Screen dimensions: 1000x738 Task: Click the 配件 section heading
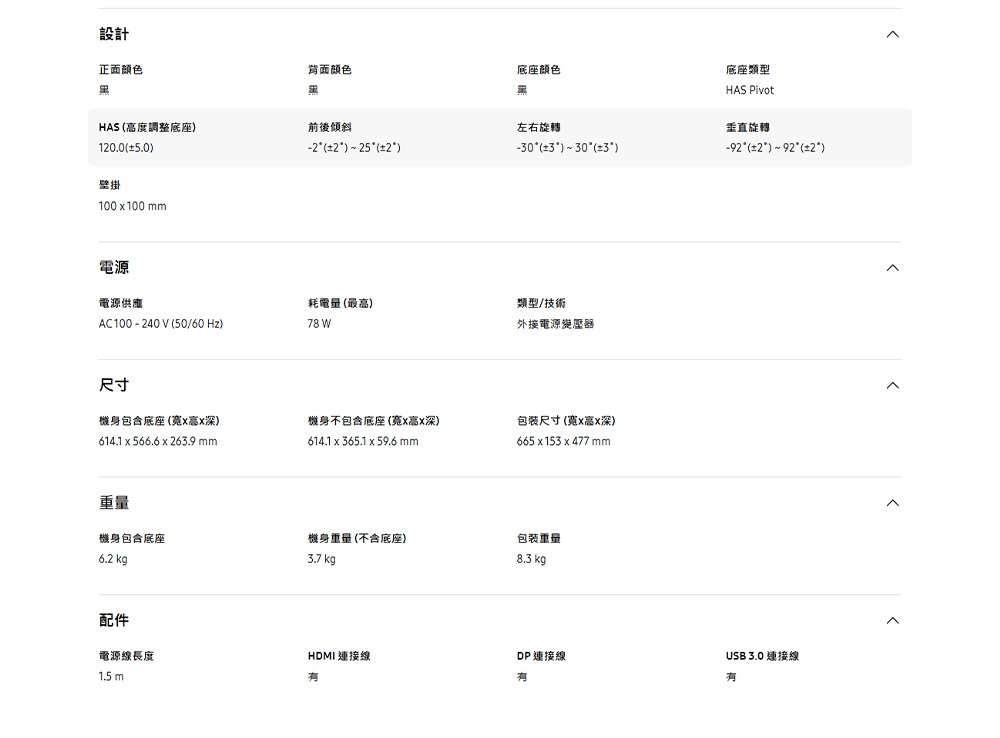[114, 621]
